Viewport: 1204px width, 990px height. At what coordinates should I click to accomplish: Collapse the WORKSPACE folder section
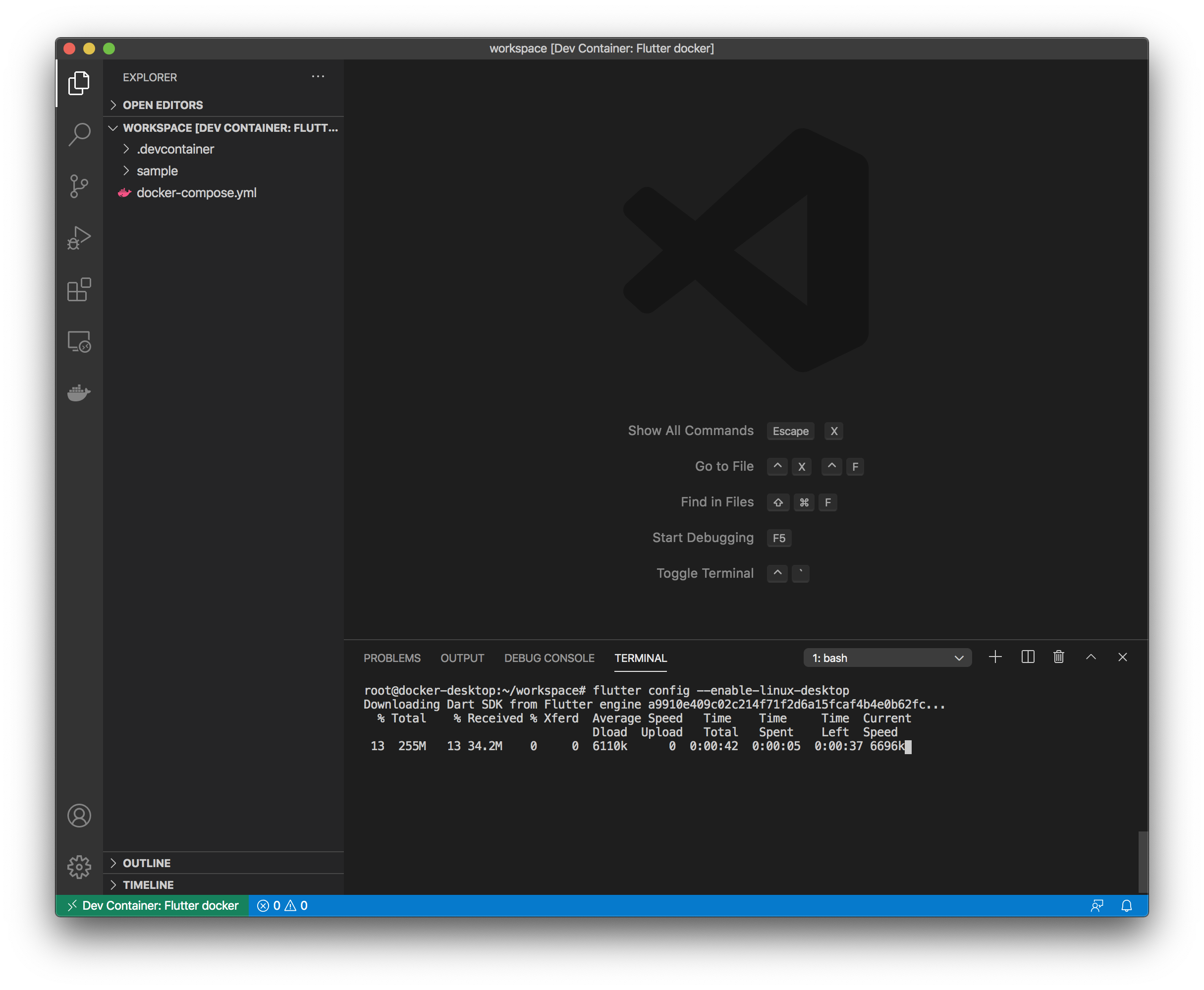point(224,128)
